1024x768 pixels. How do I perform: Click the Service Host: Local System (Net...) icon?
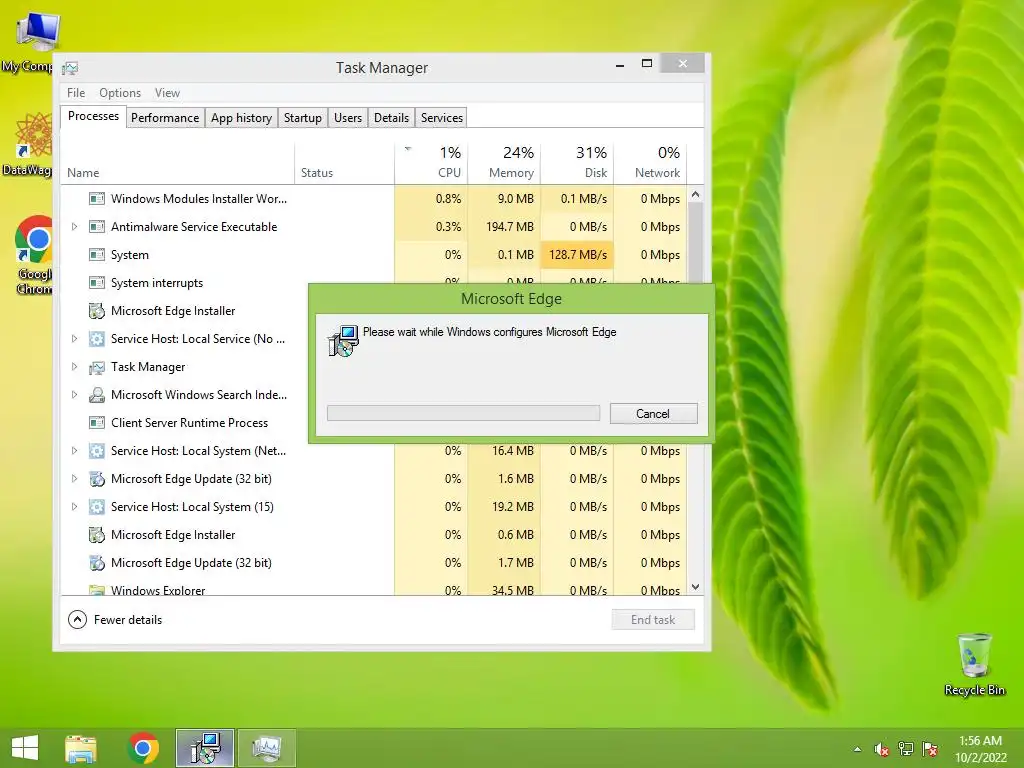point(97,451)
